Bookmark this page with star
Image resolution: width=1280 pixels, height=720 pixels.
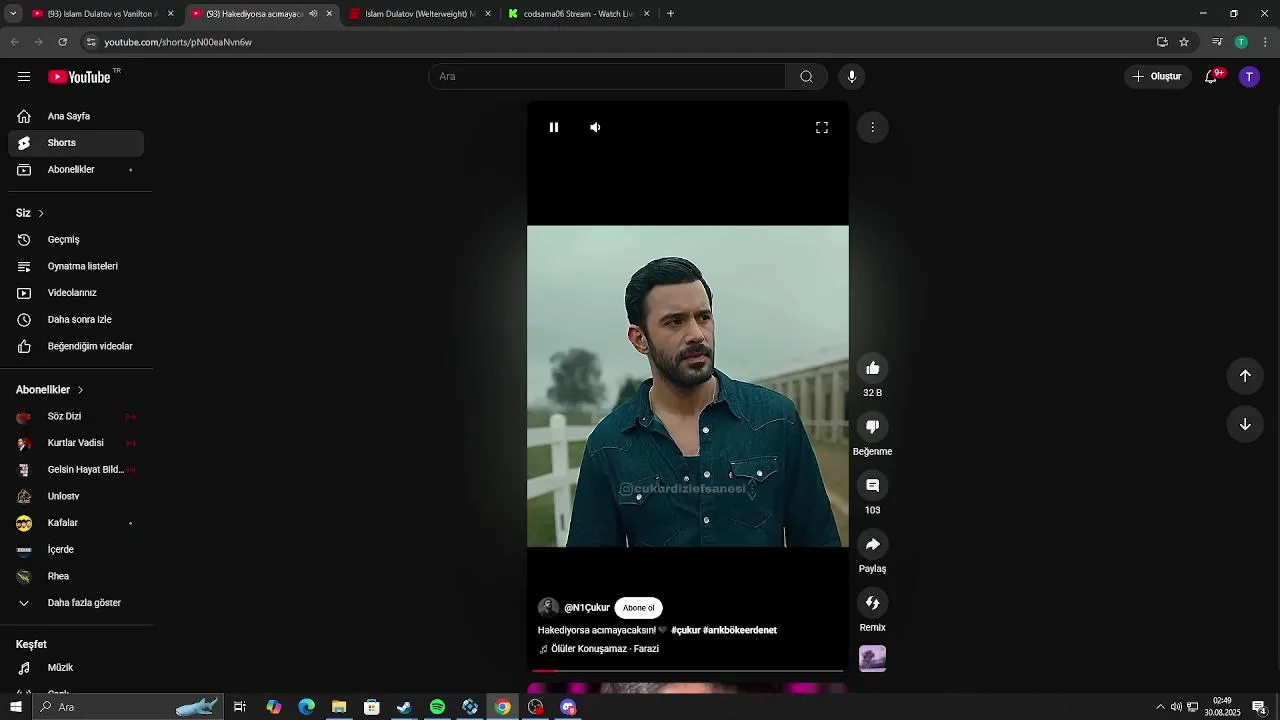[x=1184, y=42]
